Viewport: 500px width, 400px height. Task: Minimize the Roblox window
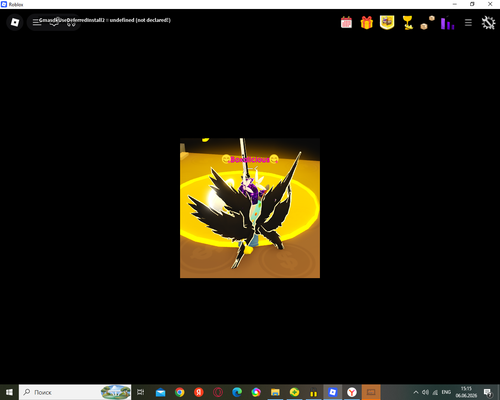(x=455, y=4)
